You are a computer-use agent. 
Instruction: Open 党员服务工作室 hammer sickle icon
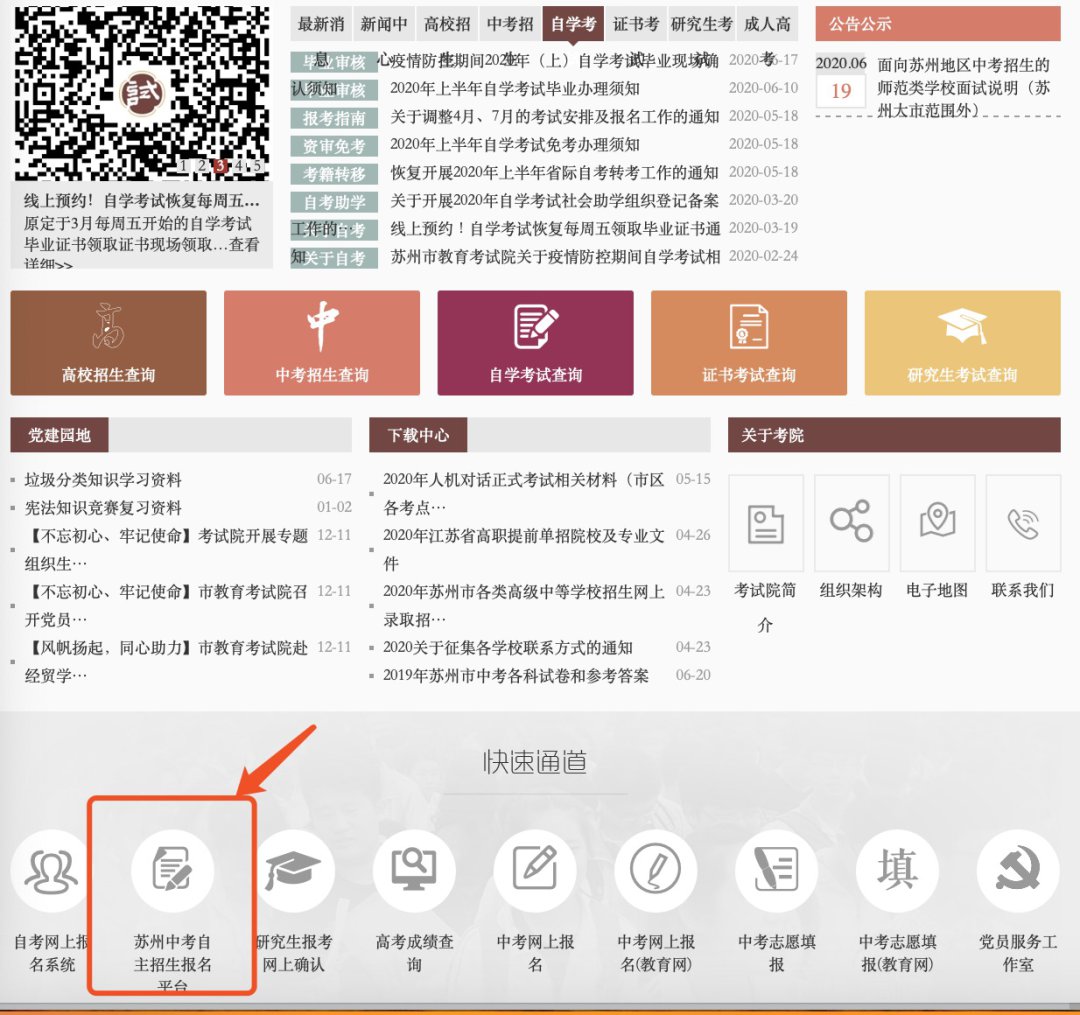point(1018,870)
